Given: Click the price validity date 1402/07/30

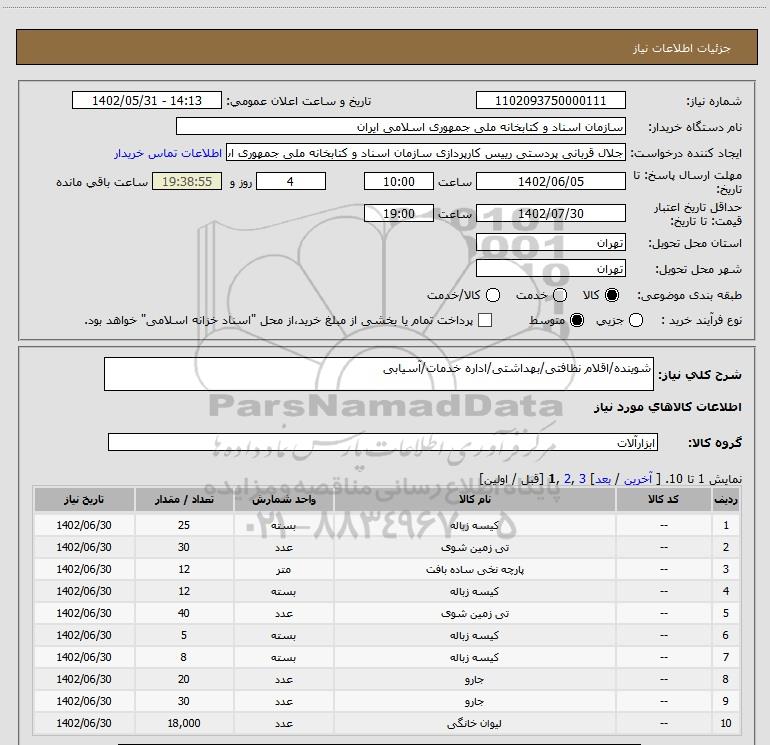Looking at the screenshot, I should click(550, 213).
